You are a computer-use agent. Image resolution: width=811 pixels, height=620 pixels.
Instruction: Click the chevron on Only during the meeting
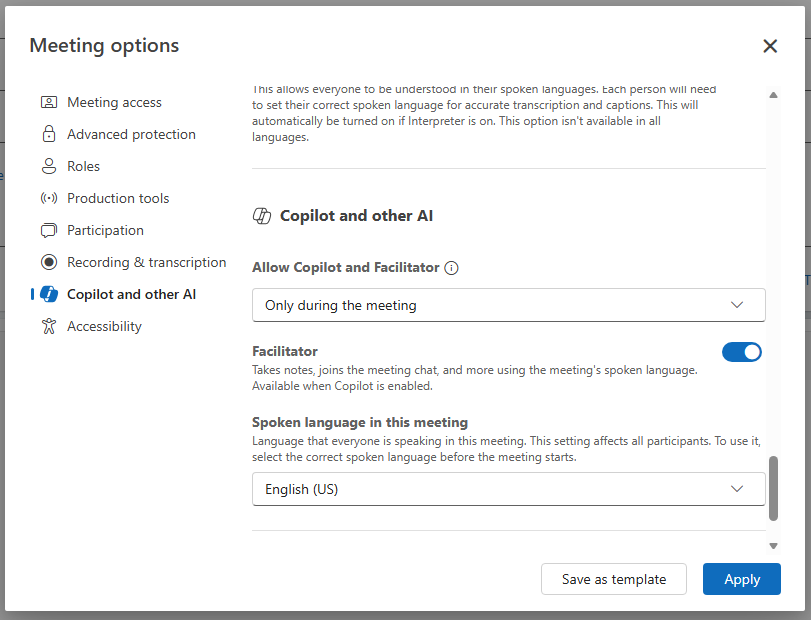coord(737,305)
